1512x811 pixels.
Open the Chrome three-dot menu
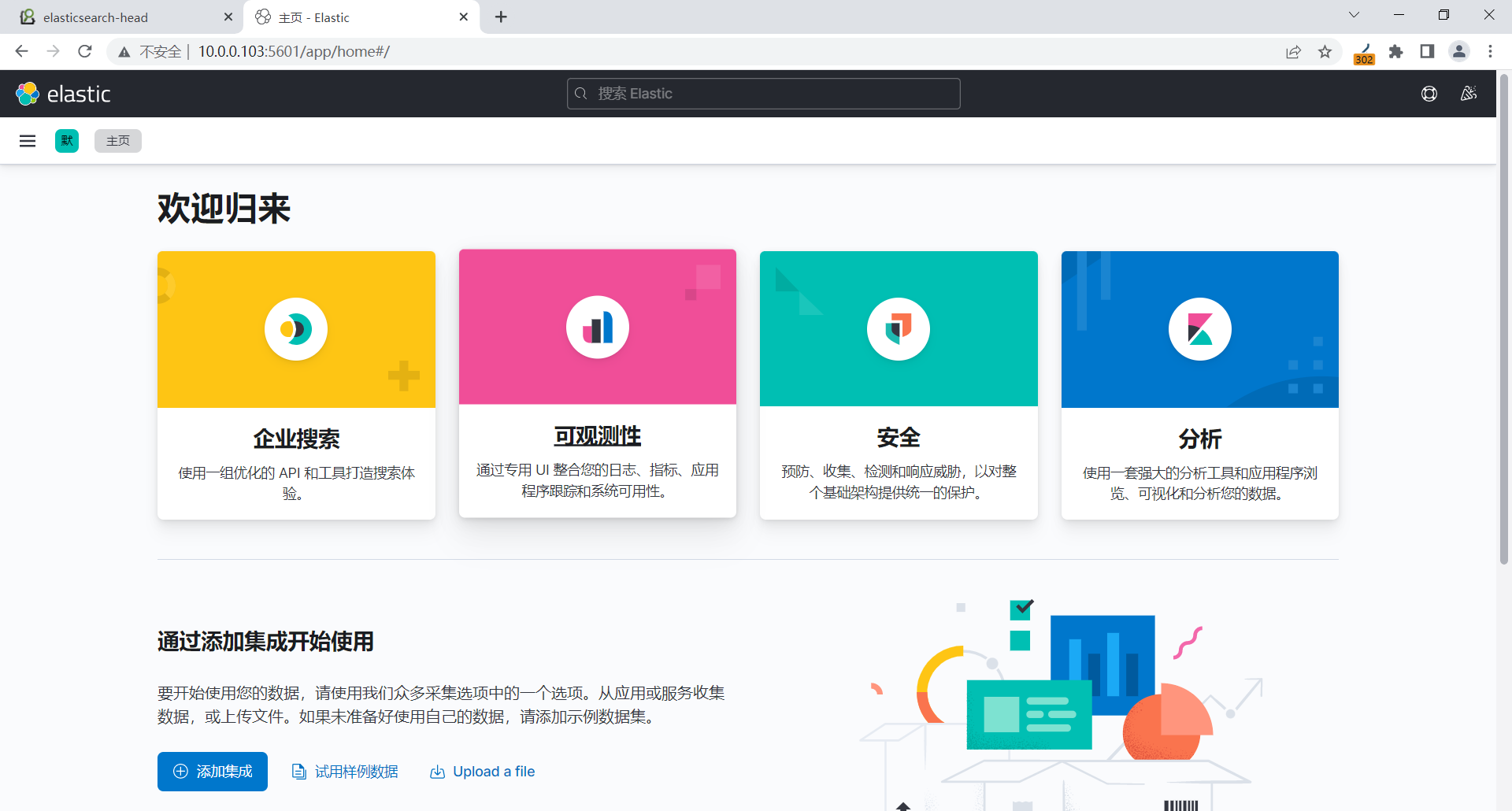1490,51
